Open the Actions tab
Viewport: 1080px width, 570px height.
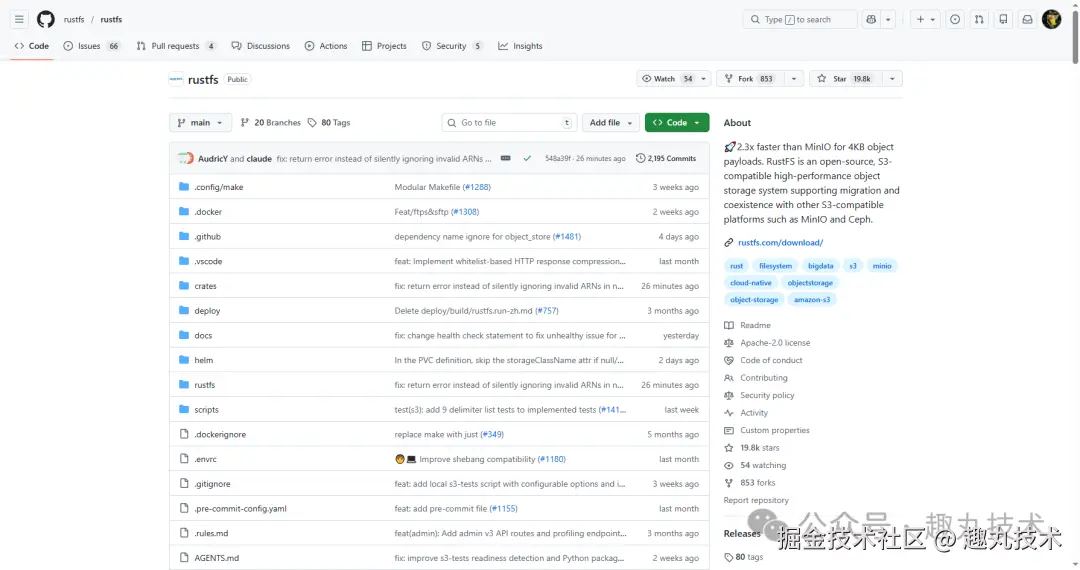tap(326, 46)
